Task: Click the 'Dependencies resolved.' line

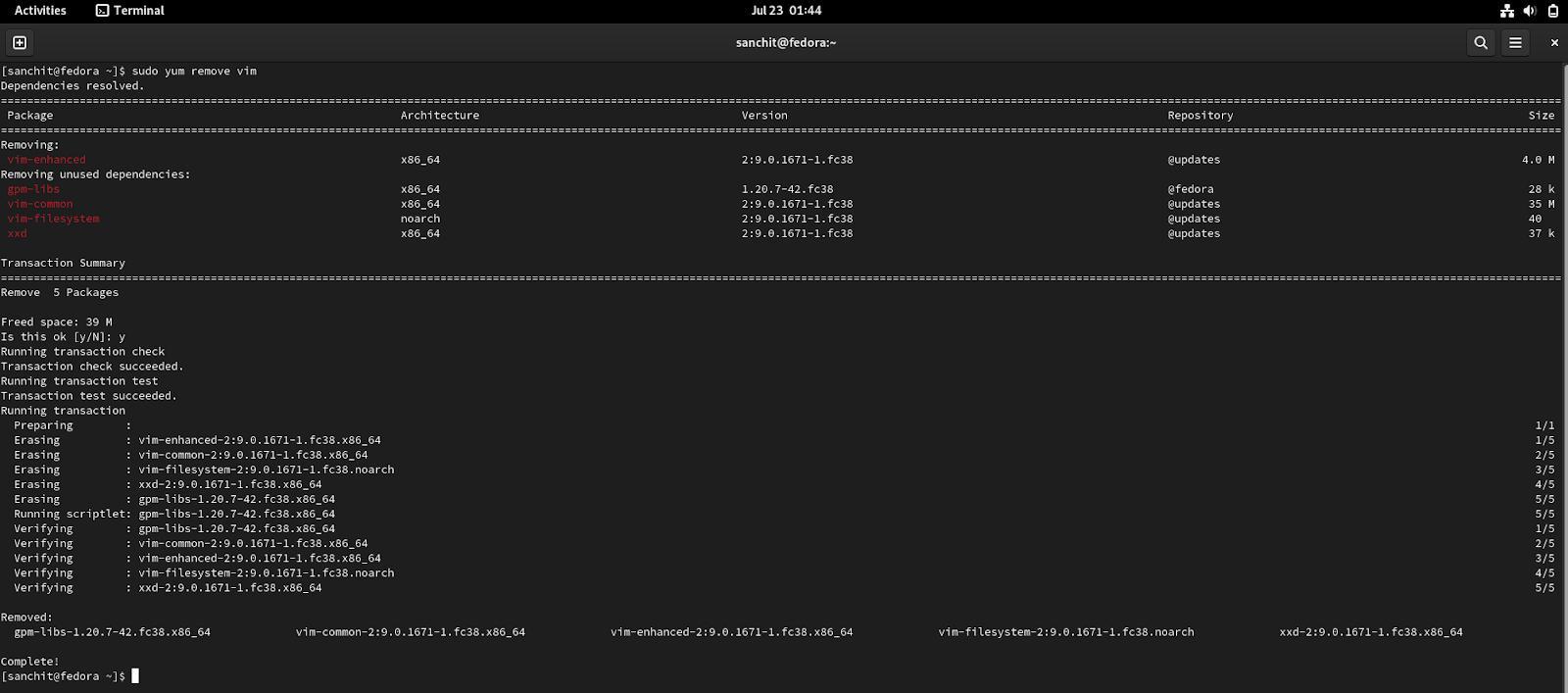Action: tap(73, 85)
